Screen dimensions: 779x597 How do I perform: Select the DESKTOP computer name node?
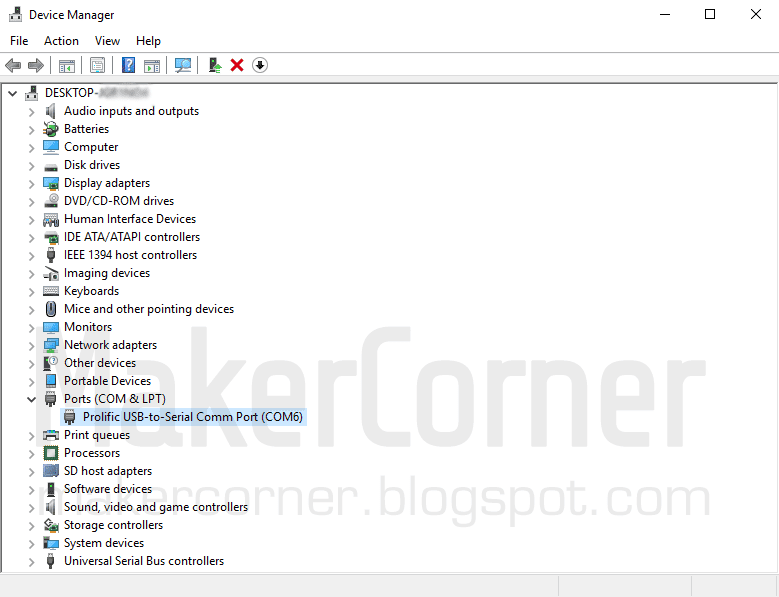tap(97, 93)
